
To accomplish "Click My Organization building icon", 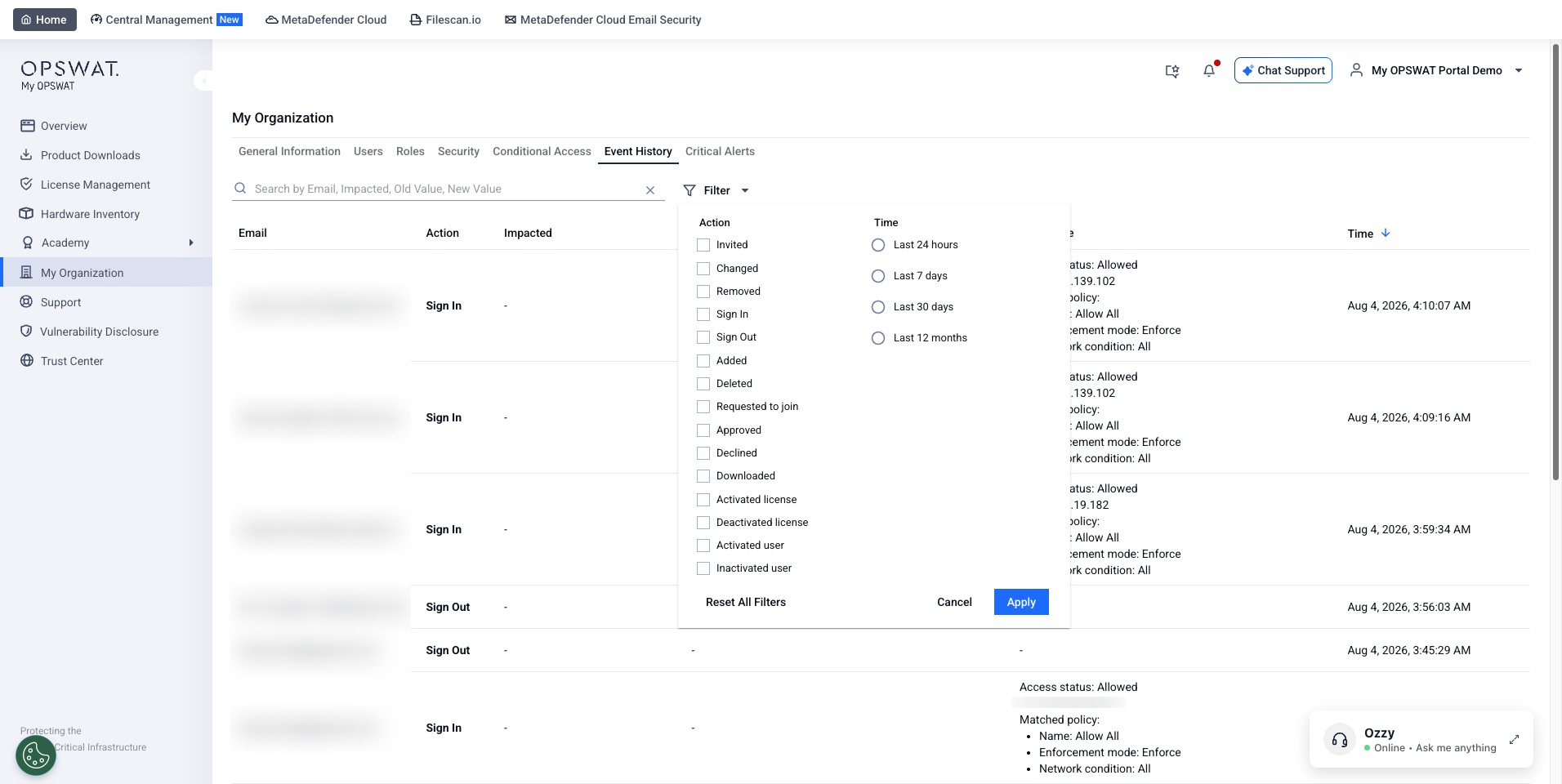I will tap(27, 273).
